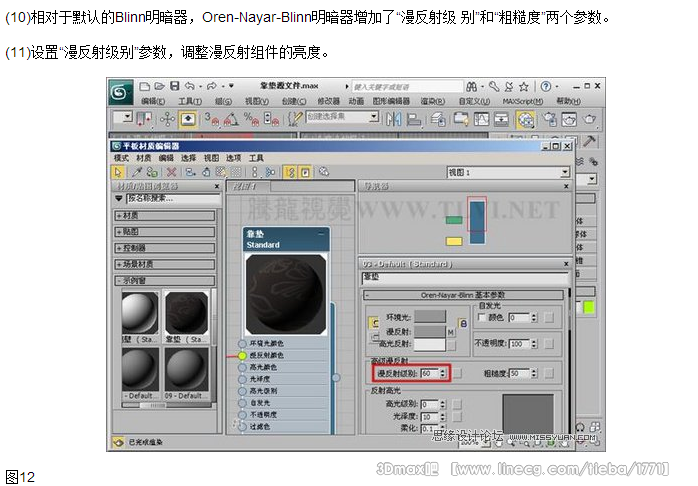The height and width of the screenshot is (486, 698).
Task: Toggle the percent snap icon
Action: point(252,119)
